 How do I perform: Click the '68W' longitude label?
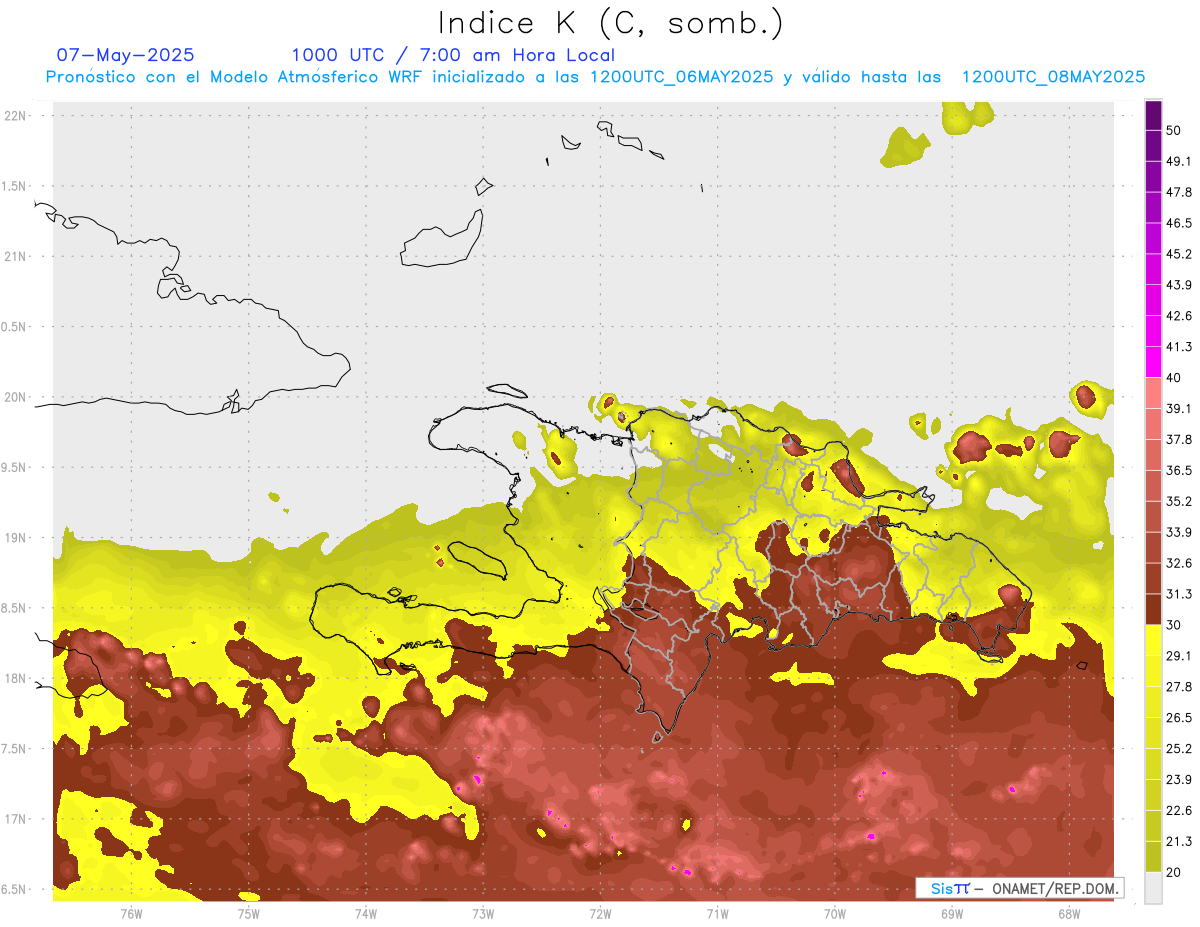(1069, 914)
